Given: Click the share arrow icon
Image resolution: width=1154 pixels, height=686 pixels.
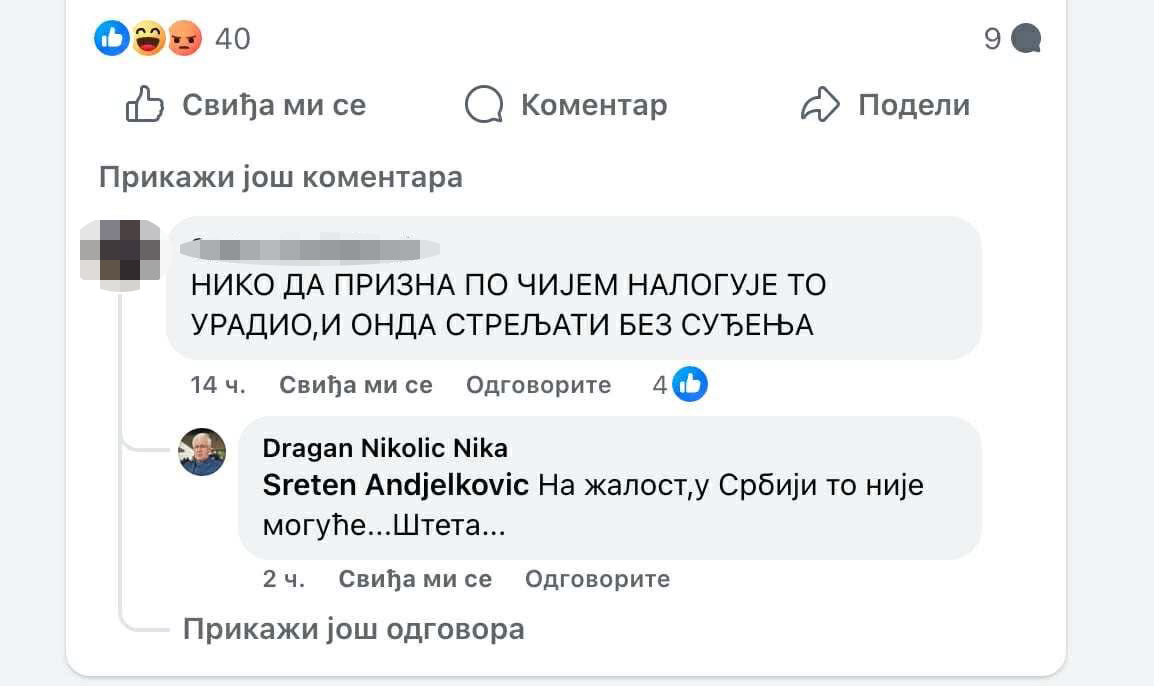Looking at the screenshot, I should pos(820,105).
